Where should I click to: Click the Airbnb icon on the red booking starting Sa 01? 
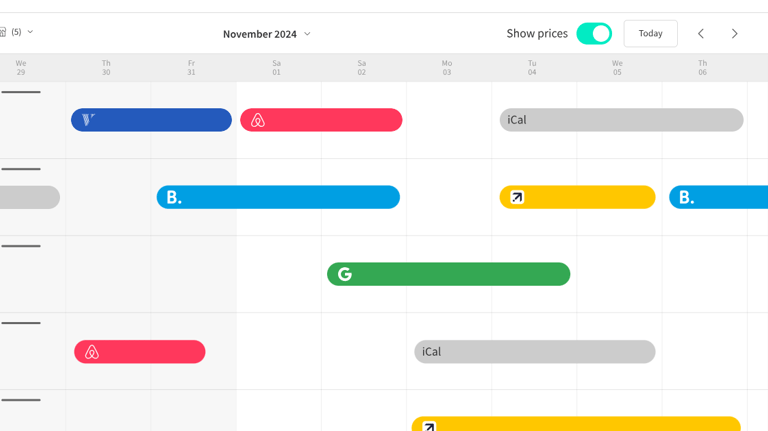(258, 120)
